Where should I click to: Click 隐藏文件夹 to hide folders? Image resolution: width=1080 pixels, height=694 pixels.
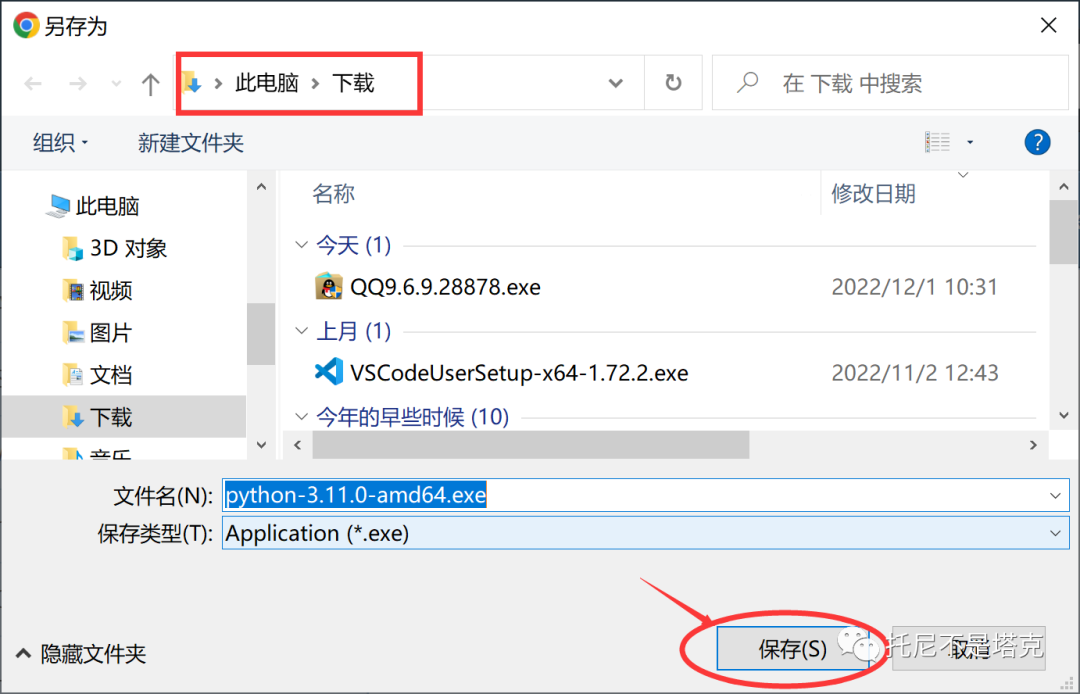(80, 653)
